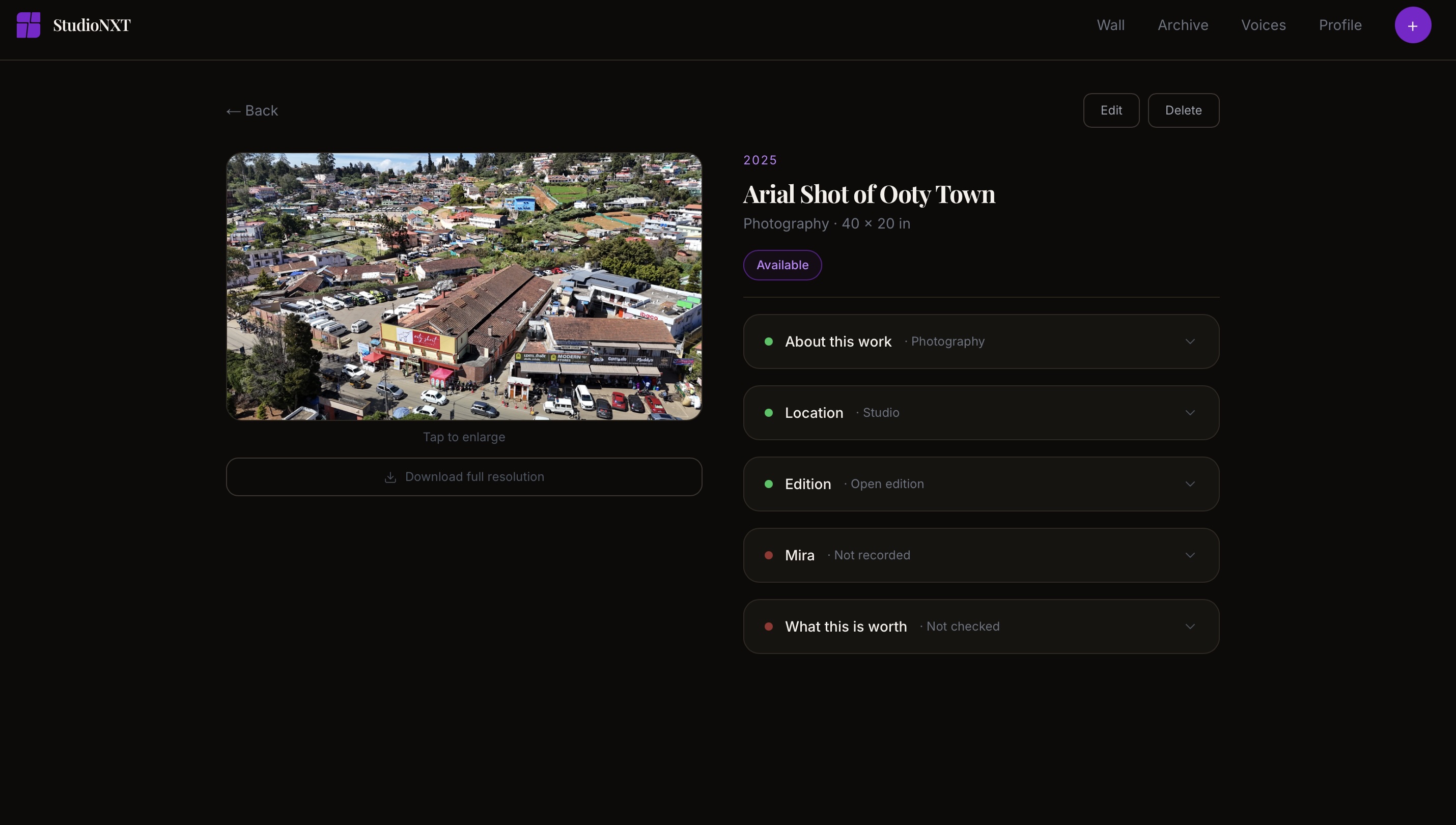1456x825 pixels.
Task: Click the red dot beside What this is worth
Action: (769, 627)
